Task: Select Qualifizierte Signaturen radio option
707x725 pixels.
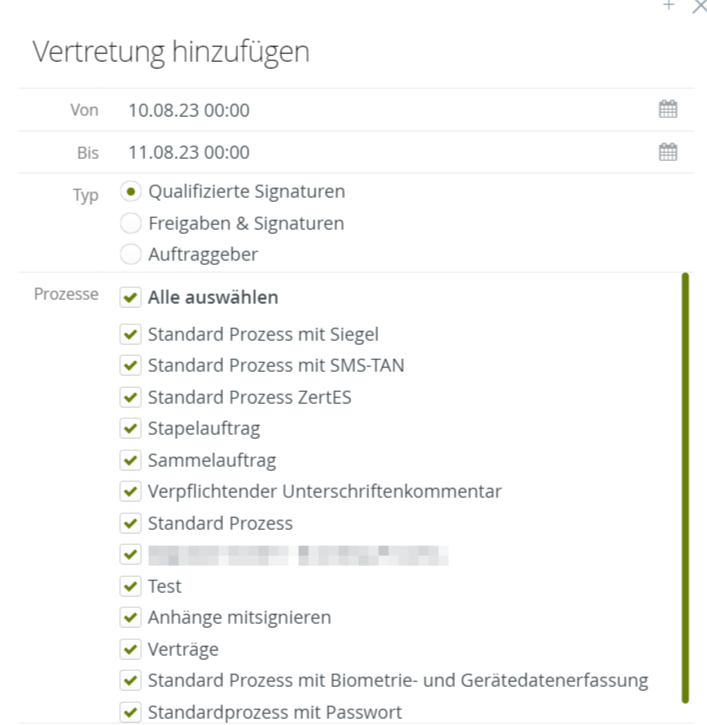Action: click(130, 191)
